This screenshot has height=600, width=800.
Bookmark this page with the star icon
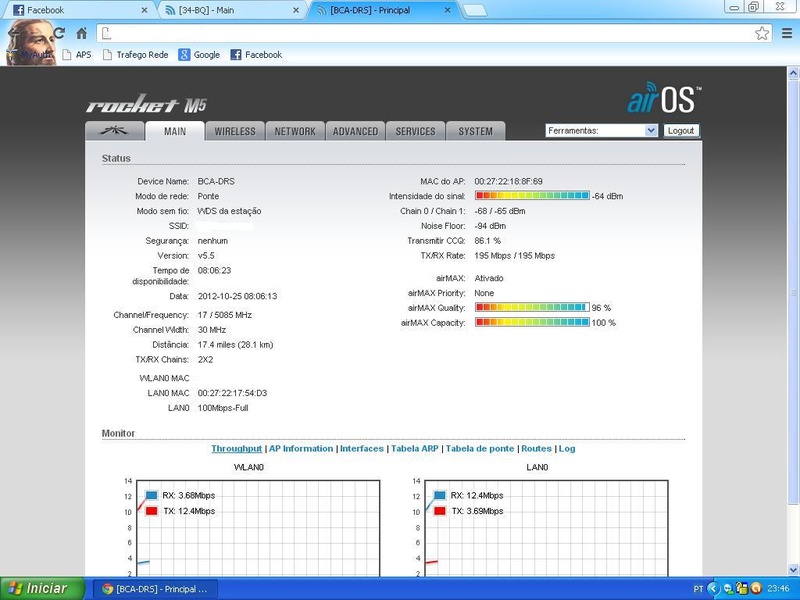762,33
